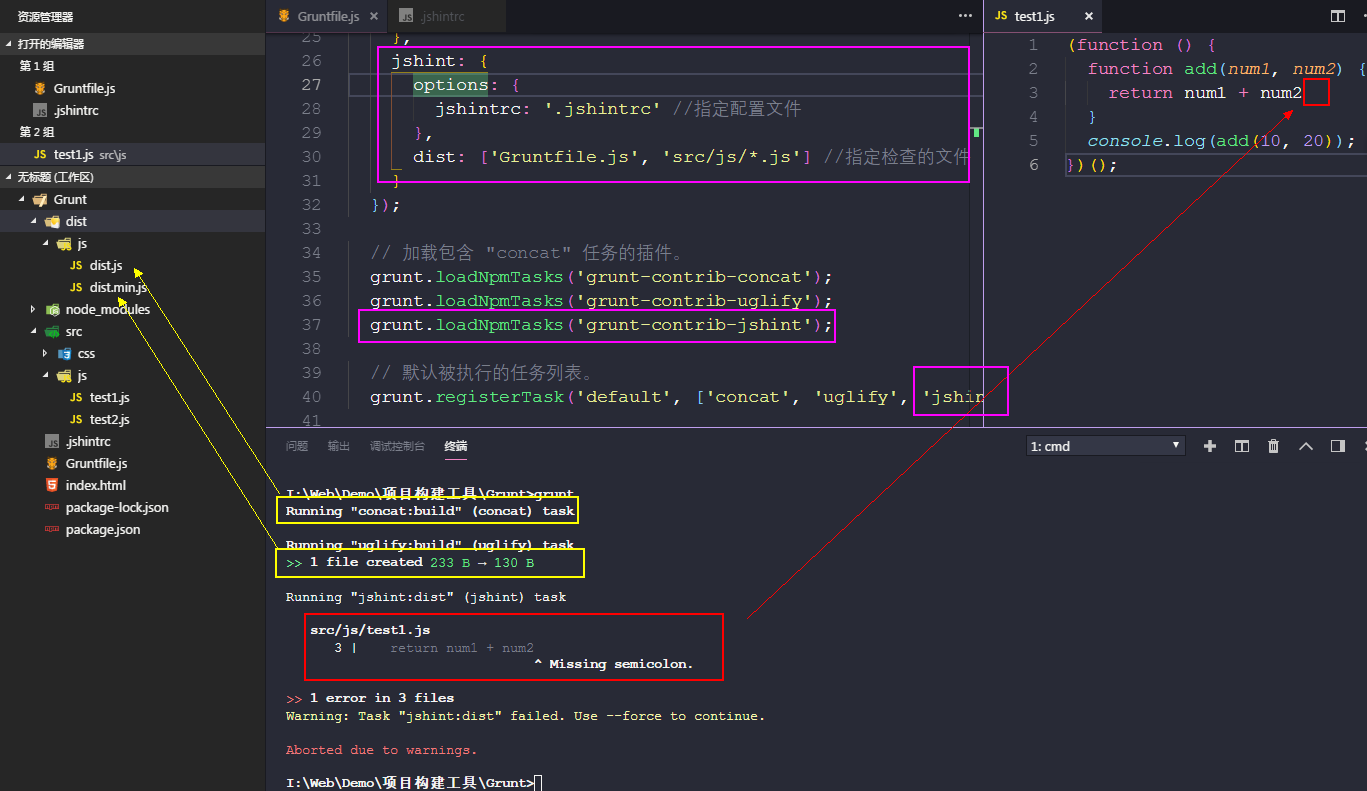
Task: Open index.html from the file tree
Action: 95,486
